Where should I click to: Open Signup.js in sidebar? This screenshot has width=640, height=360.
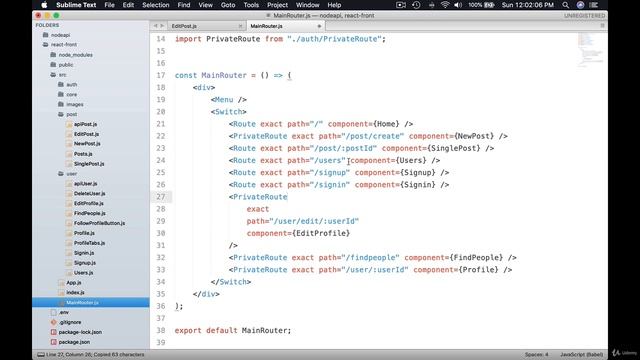point(85,263)
